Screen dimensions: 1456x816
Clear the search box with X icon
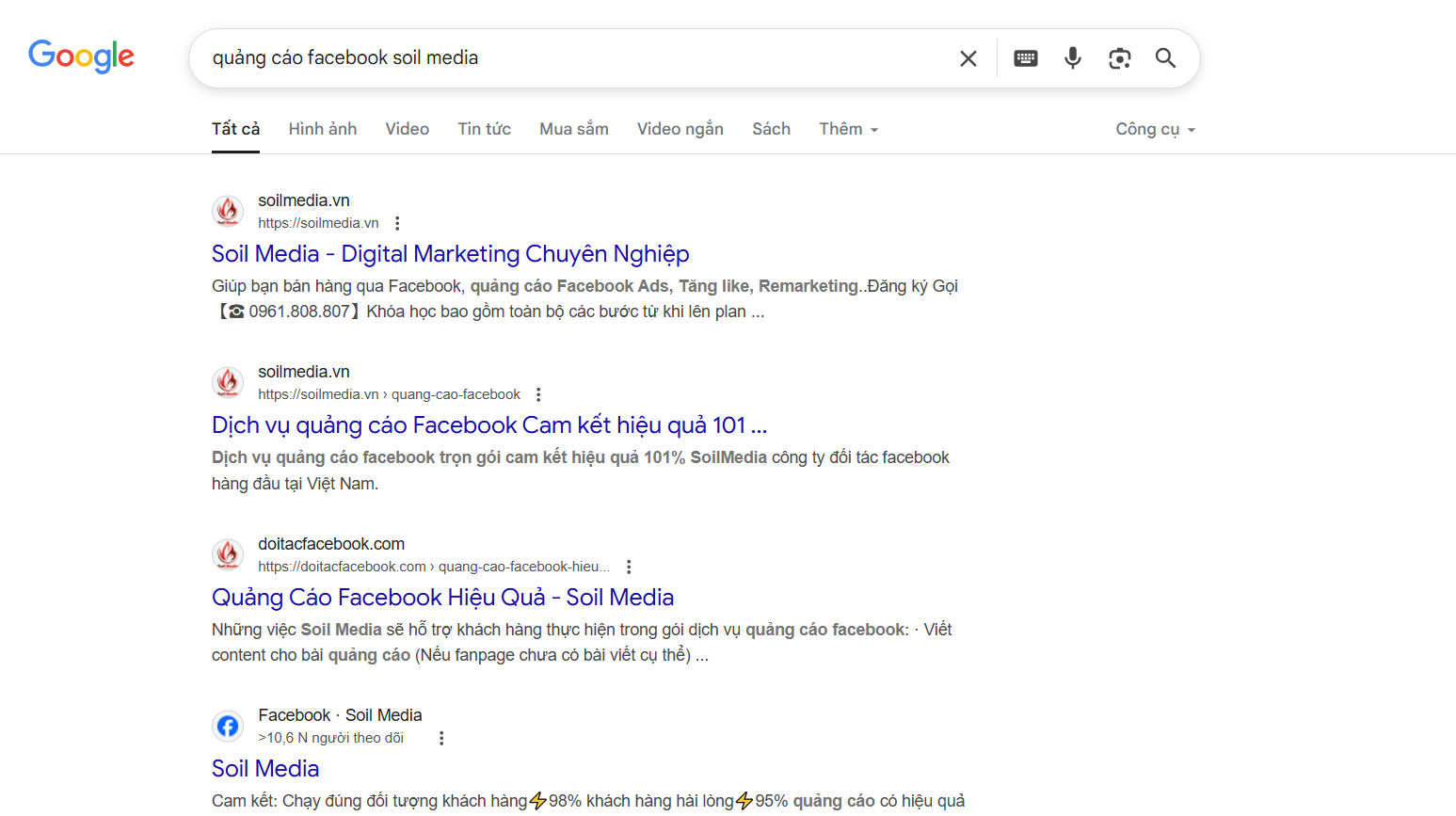[x=968, y=58]
